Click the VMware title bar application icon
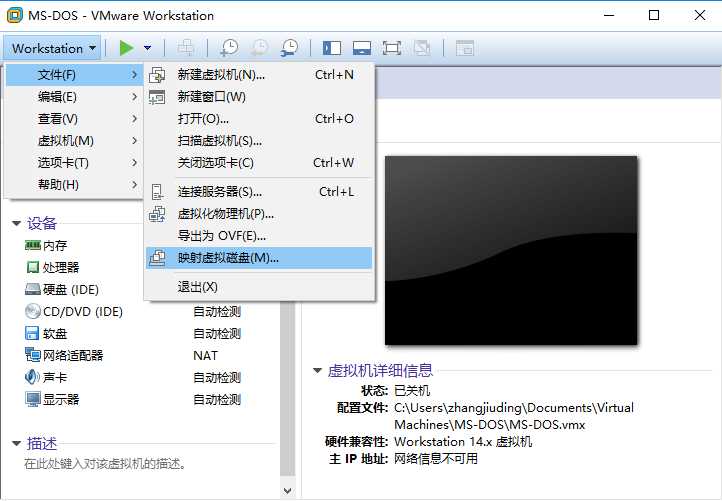This screenshot has width=722, height=501. pos(14,15)
